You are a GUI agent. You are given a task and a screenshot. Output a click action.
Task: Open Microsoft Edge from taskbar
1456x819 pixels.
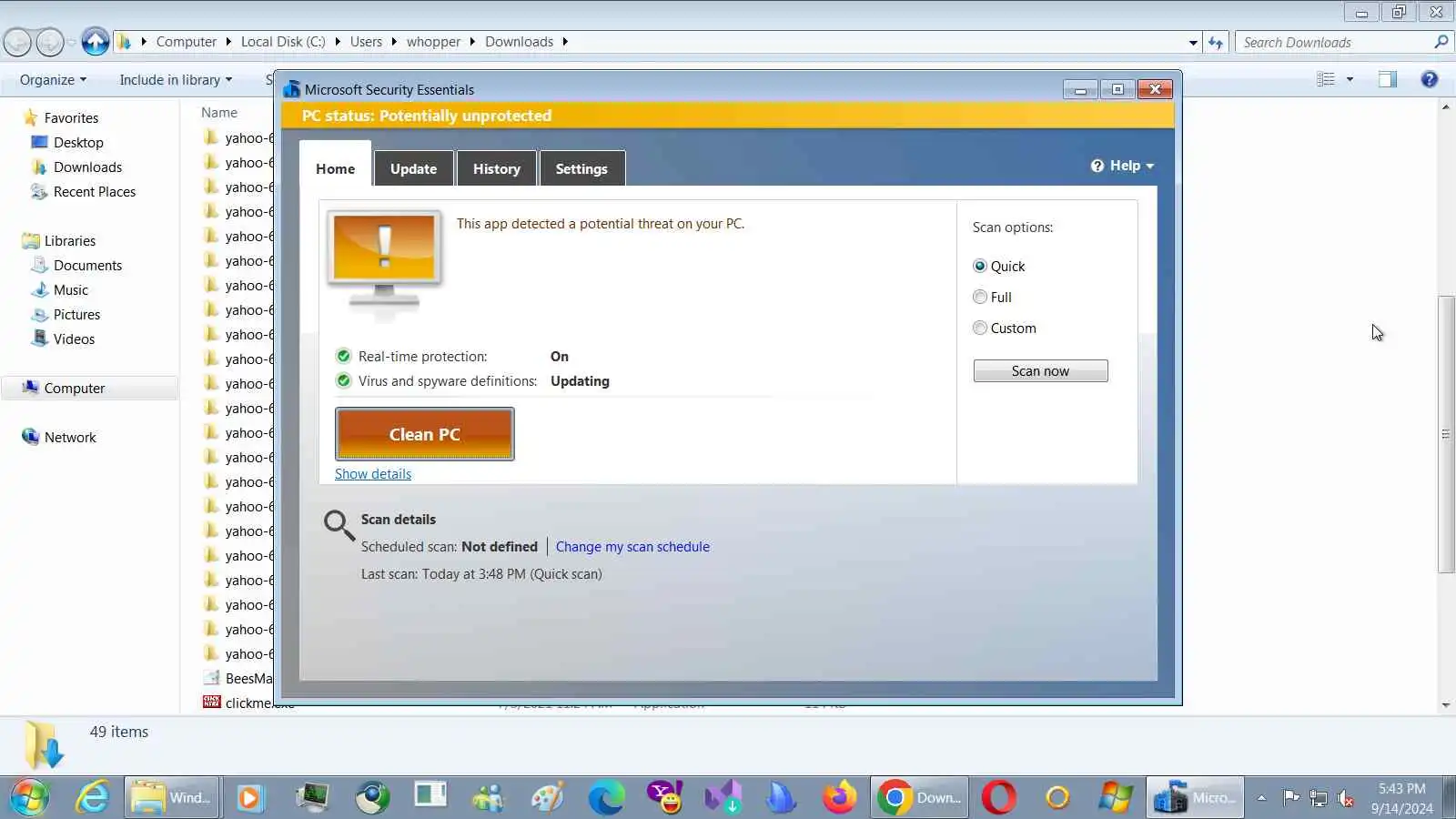pyautogui.click(x=606, y=798)
